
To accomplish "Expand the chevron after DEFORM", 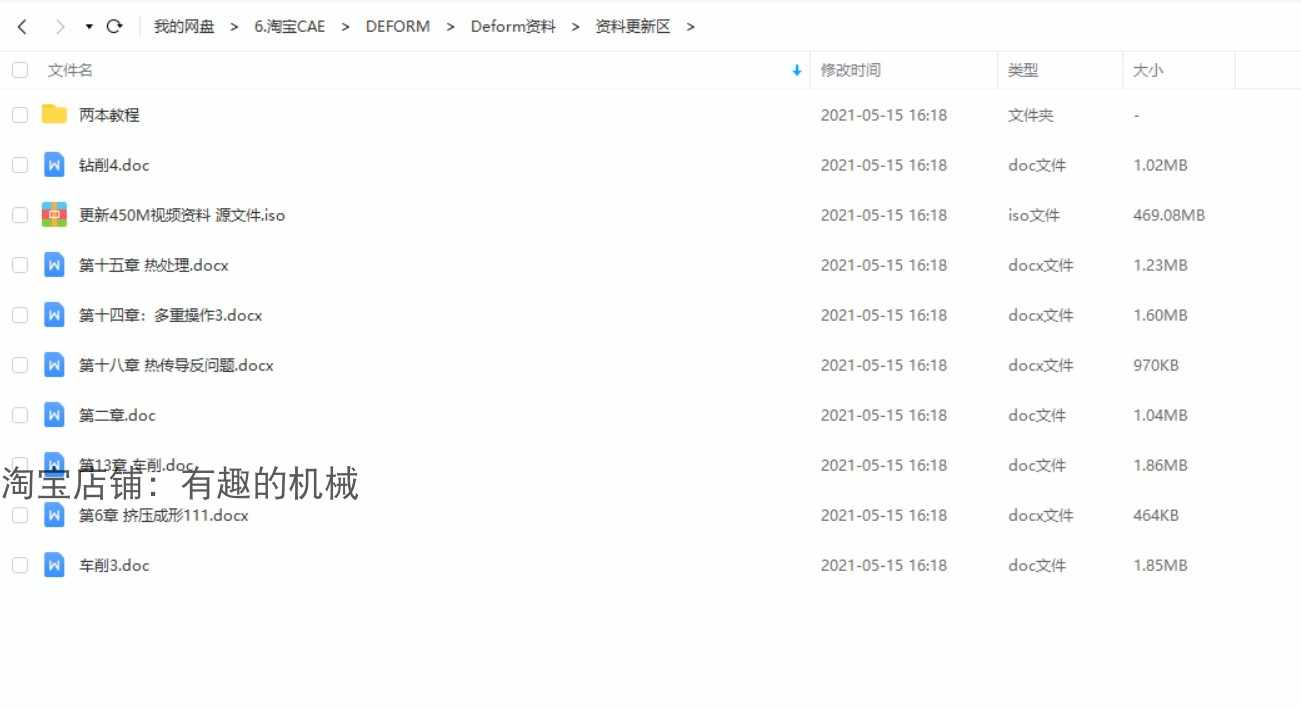I will (x=450, y=27).
